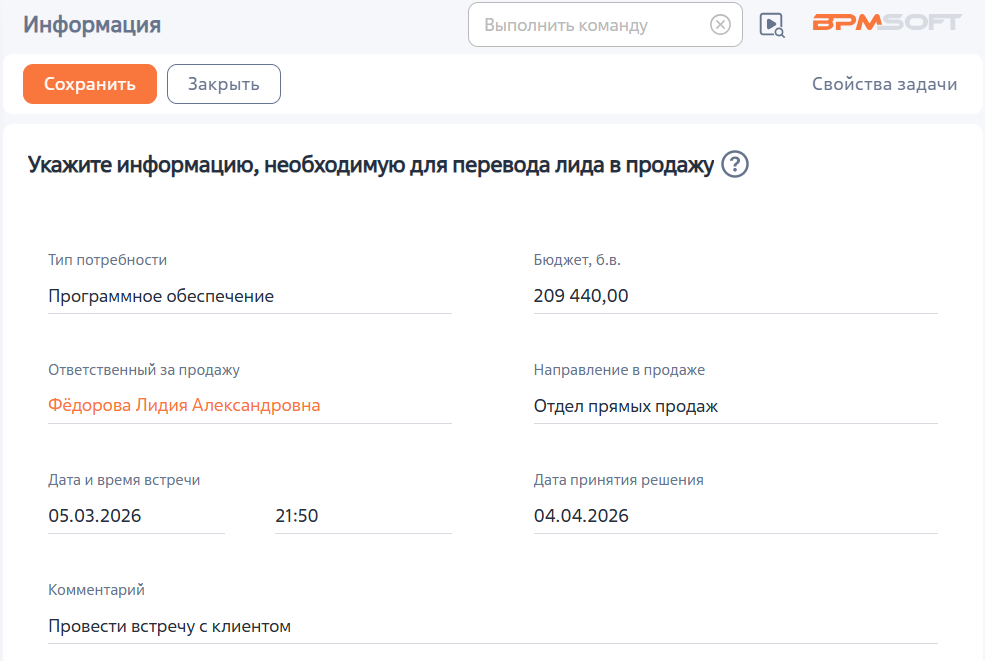
Task: Edit the Бюджет value 209 440,00
Action: click(x=736, y=296)
